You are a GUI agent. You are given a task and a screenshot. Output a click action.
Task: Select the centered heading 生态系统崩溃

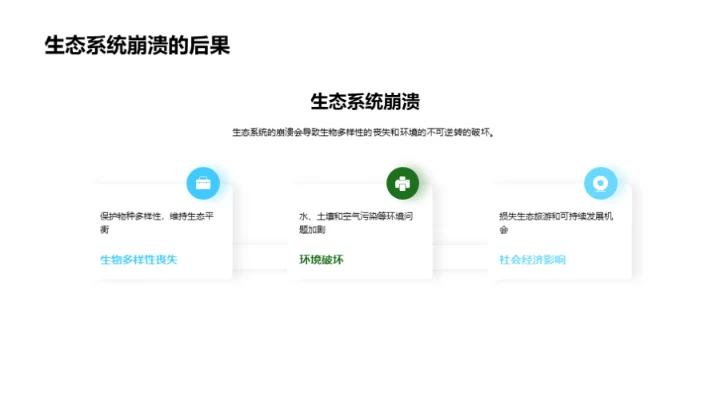365,101
